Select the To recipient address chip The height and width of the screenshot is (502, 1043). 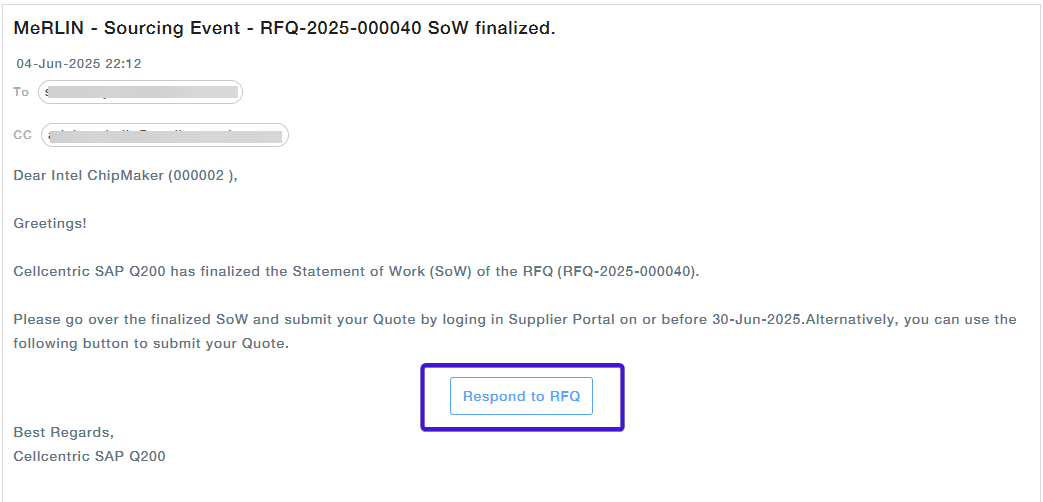(x=140, y=93)
